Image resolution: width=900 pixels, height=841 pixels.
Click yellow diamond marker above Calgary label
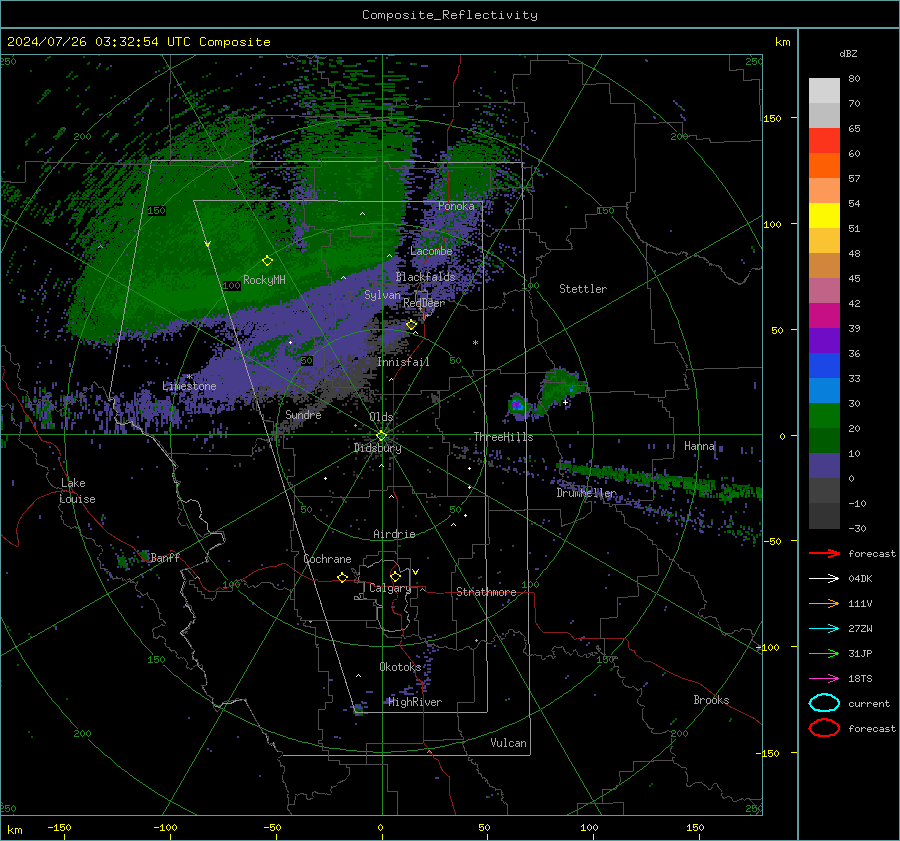coord(395,576)
